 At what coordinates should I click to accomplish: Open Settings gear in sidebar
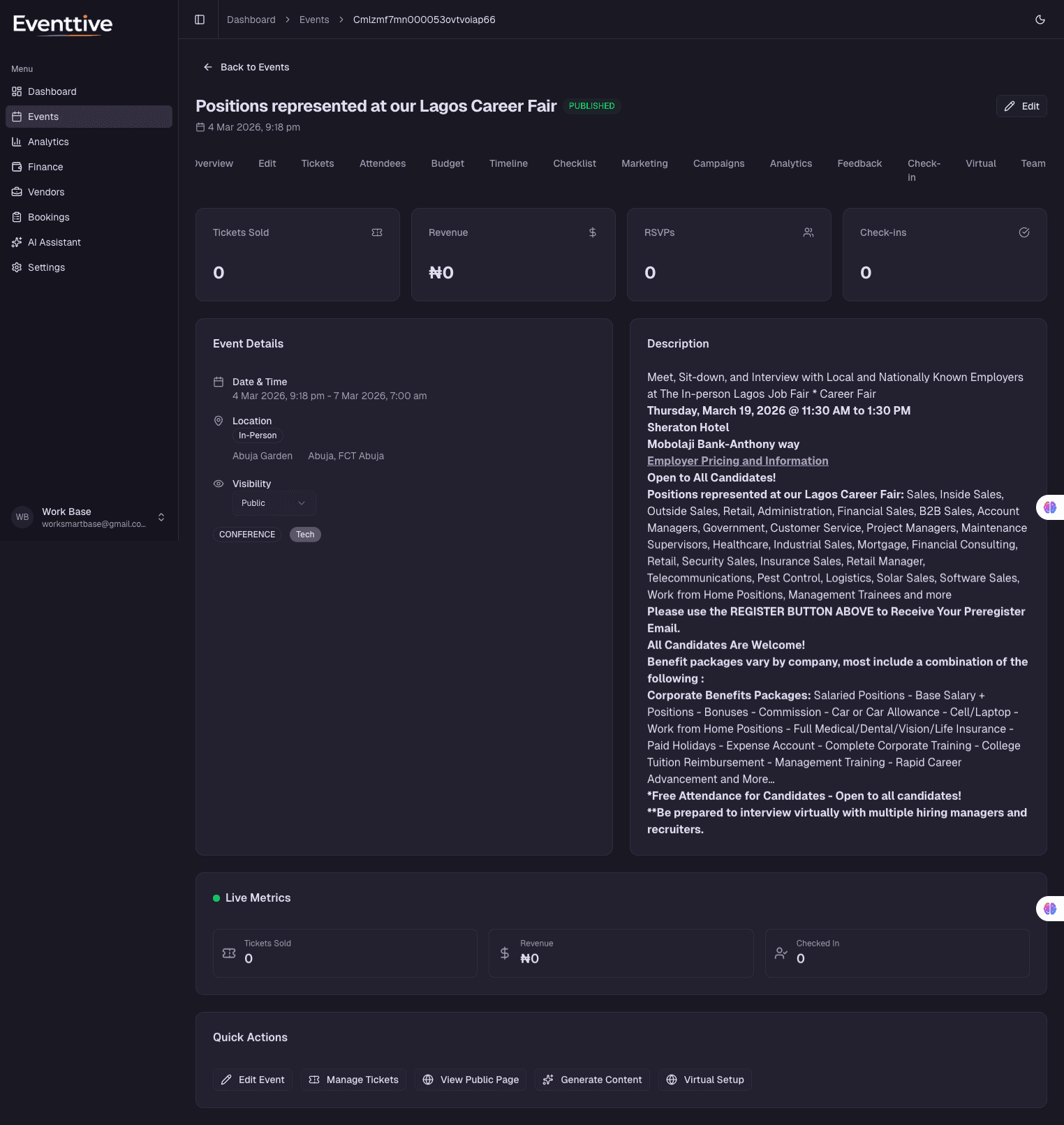pos(46,267)
